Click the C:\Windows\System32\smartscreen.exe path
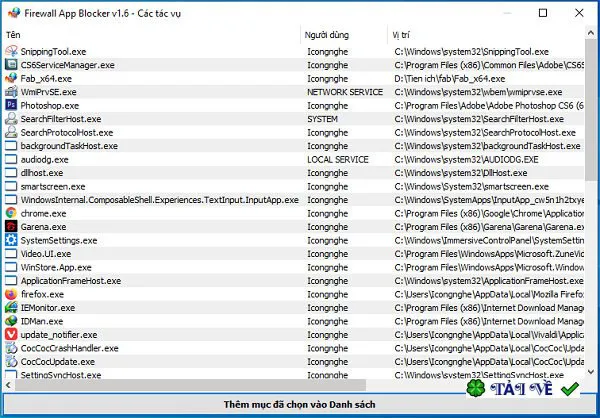The image size is (600, 418). [471, 186]
